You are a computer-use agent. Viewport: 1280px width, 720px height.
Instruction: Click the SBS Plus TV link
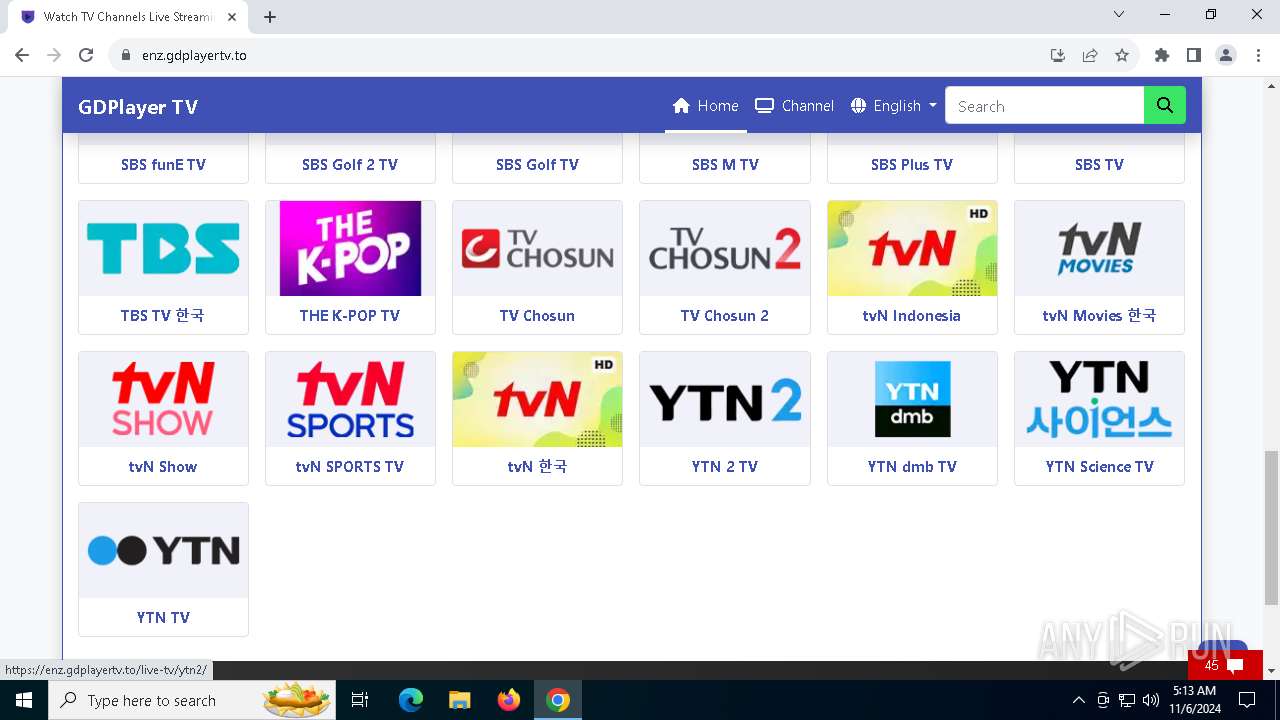pyautogui.click(x=912, y=165)
